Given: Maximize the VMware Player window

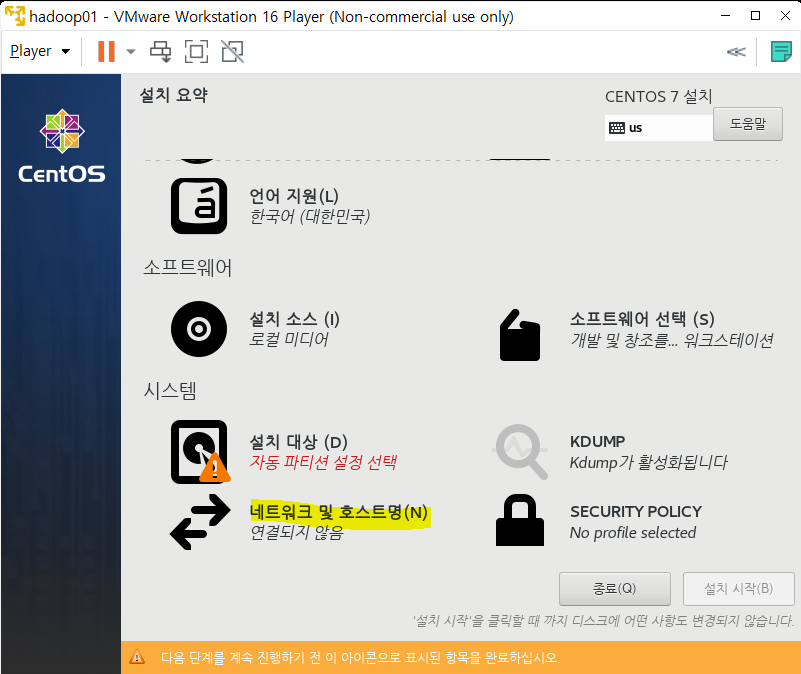Looking at the screenshot, I should click(x=756, y=16).
